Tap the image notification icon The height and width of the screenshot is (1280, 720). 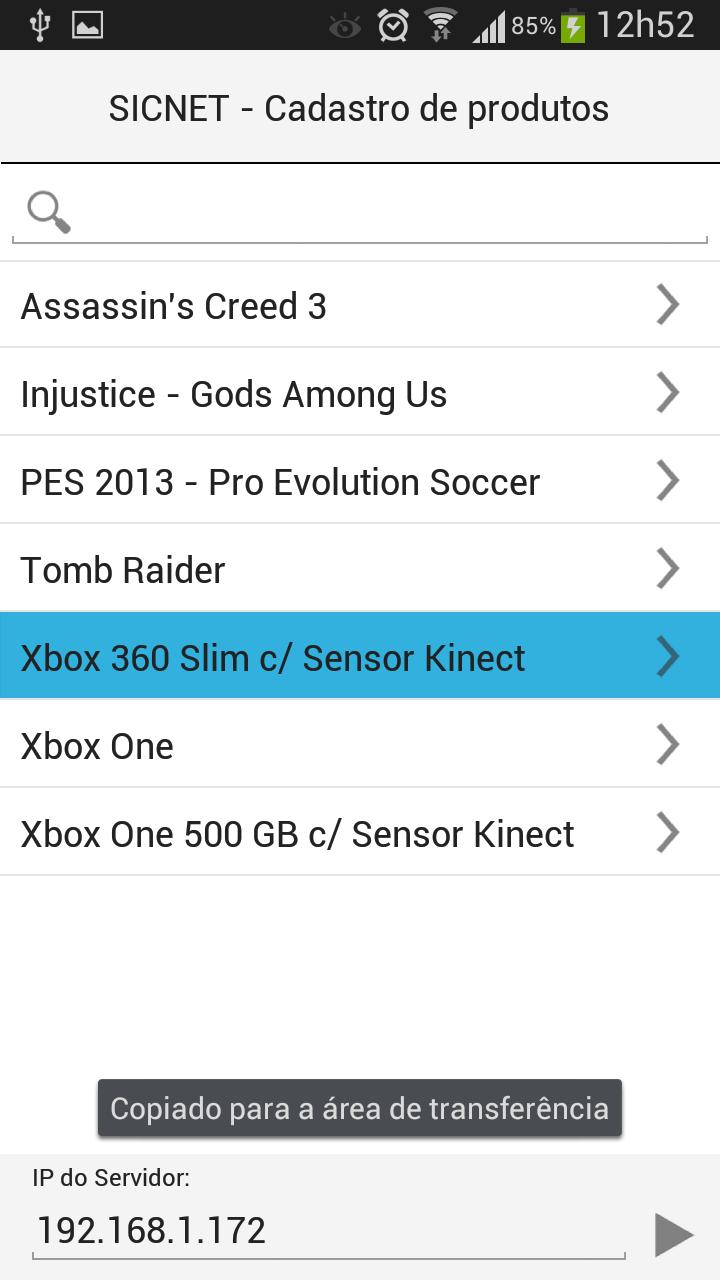[x=88, y=25]
